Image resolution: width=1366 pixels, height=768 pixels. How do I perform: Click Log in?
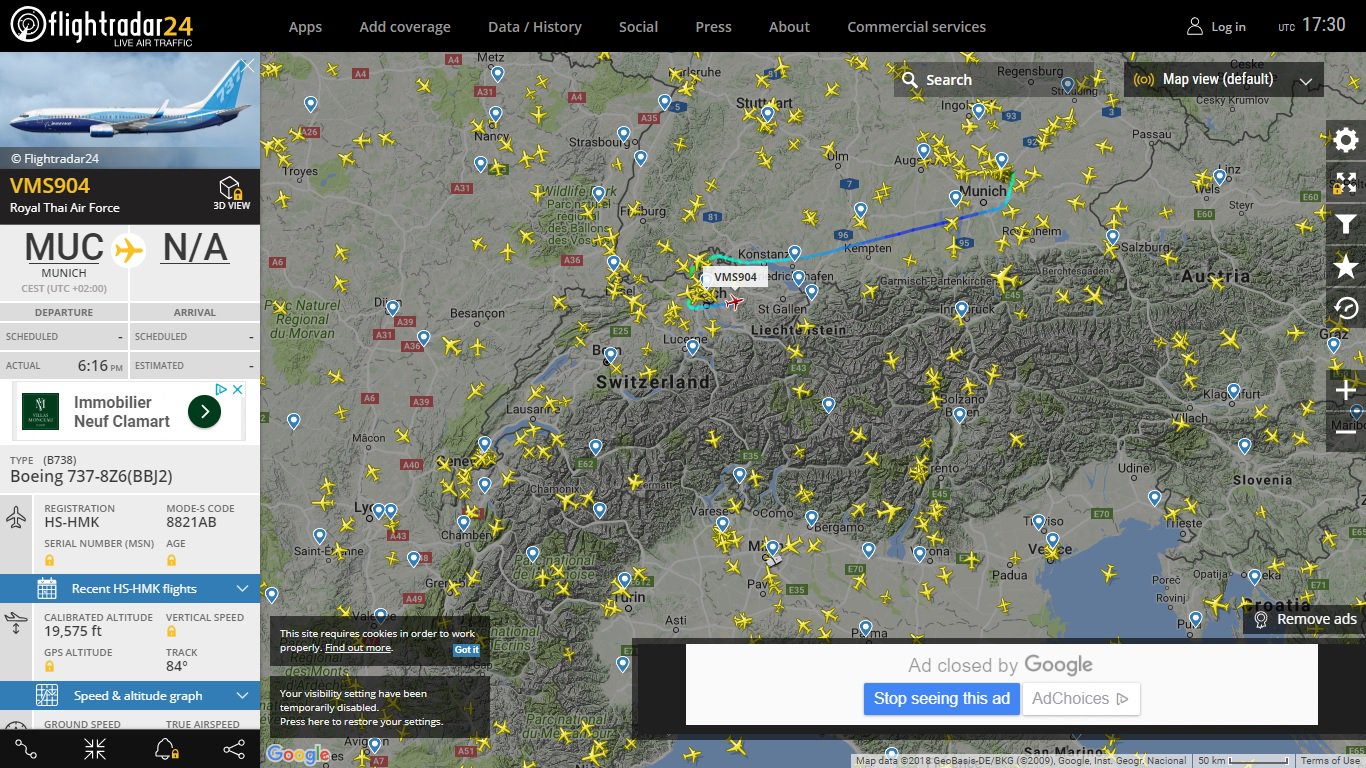pos(1216,27)
